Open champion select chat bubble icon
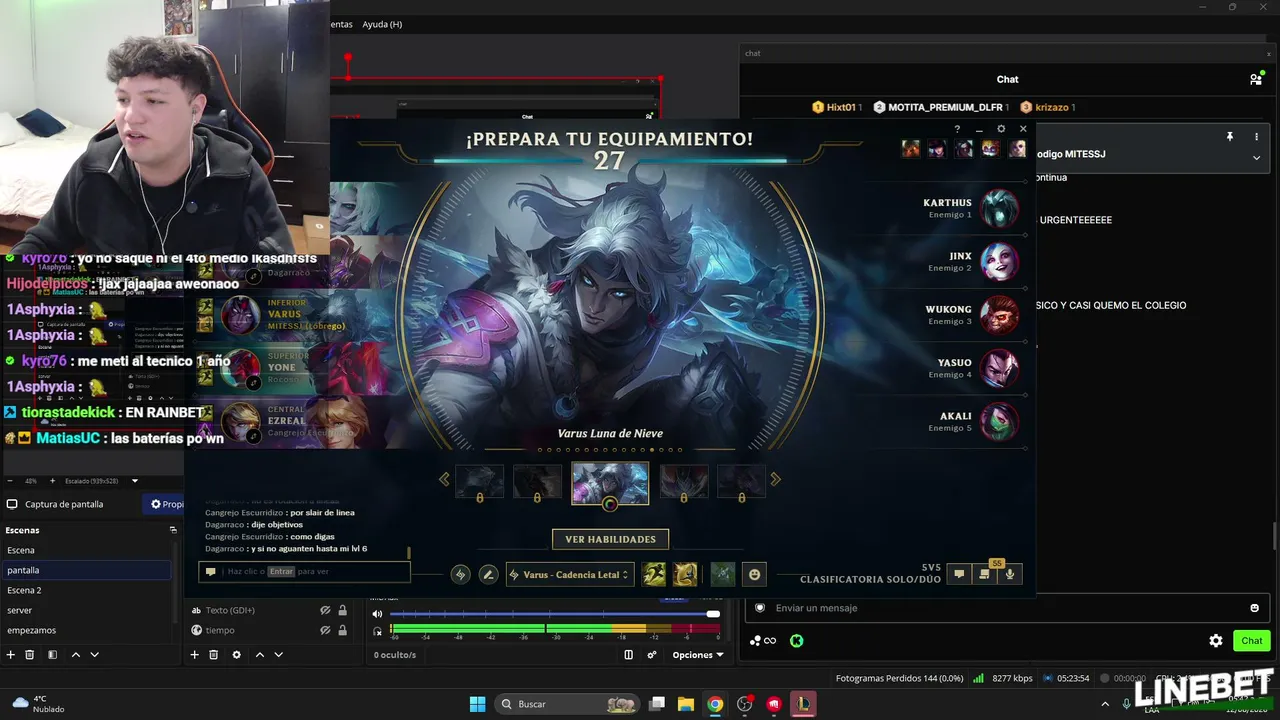 (959, 574)
